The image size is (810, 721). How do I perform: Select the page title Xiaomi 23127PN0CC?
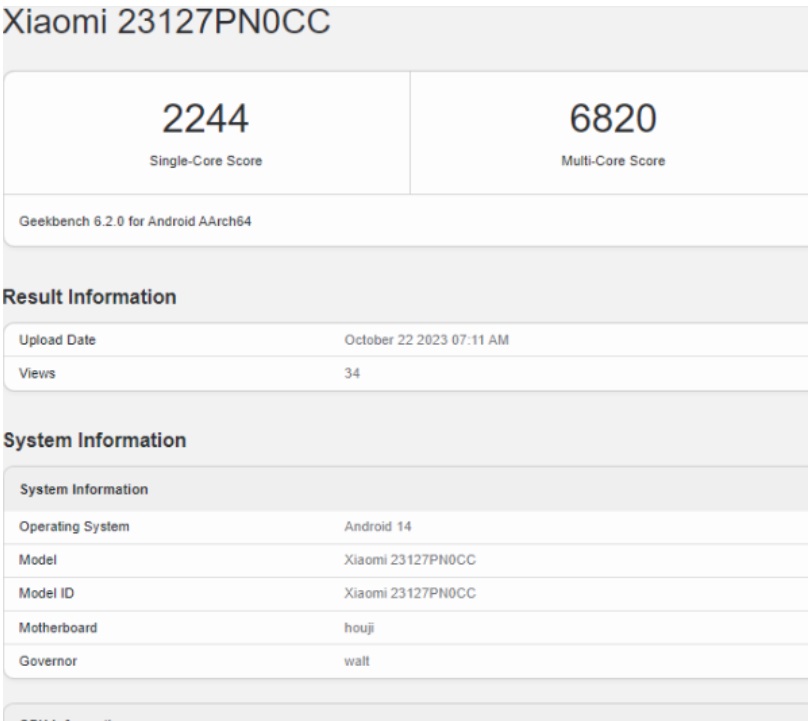point(166,22)
